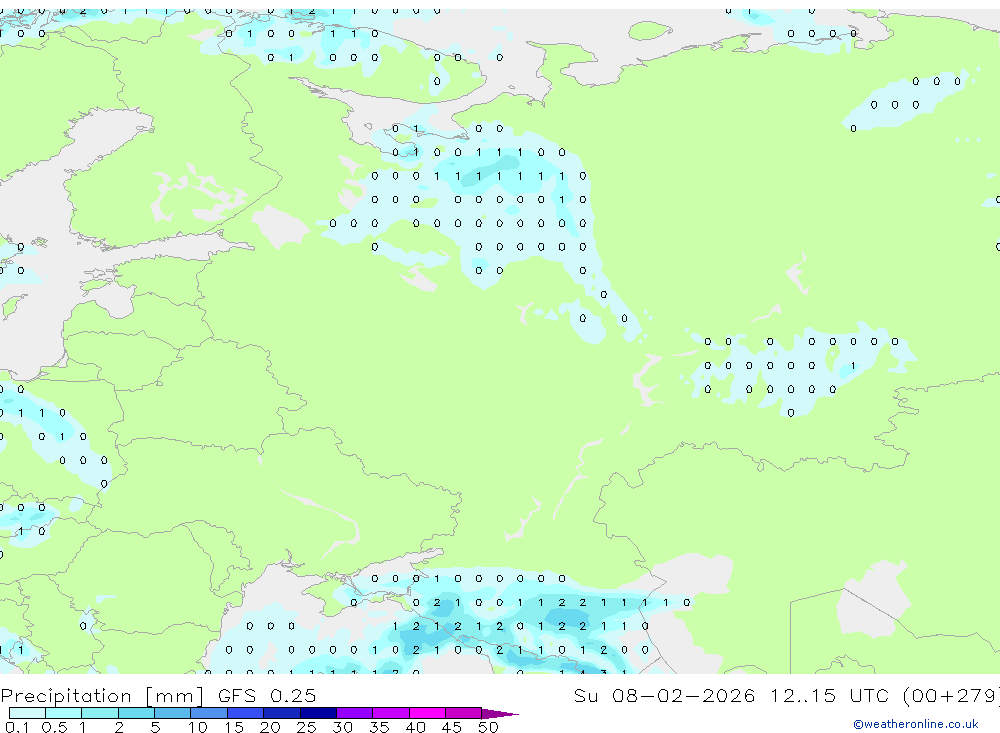Viewport: 1000px width, 733px height.
Task: Select the 25–30 mm navy legend swatch
Action: (318, 713)
